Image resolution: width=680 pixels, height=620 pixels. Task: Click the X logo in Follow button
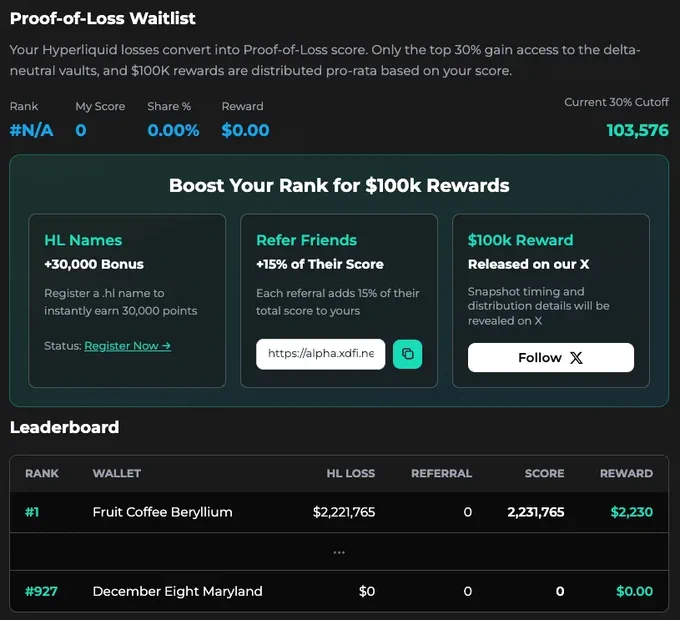[x=576, y=358]
